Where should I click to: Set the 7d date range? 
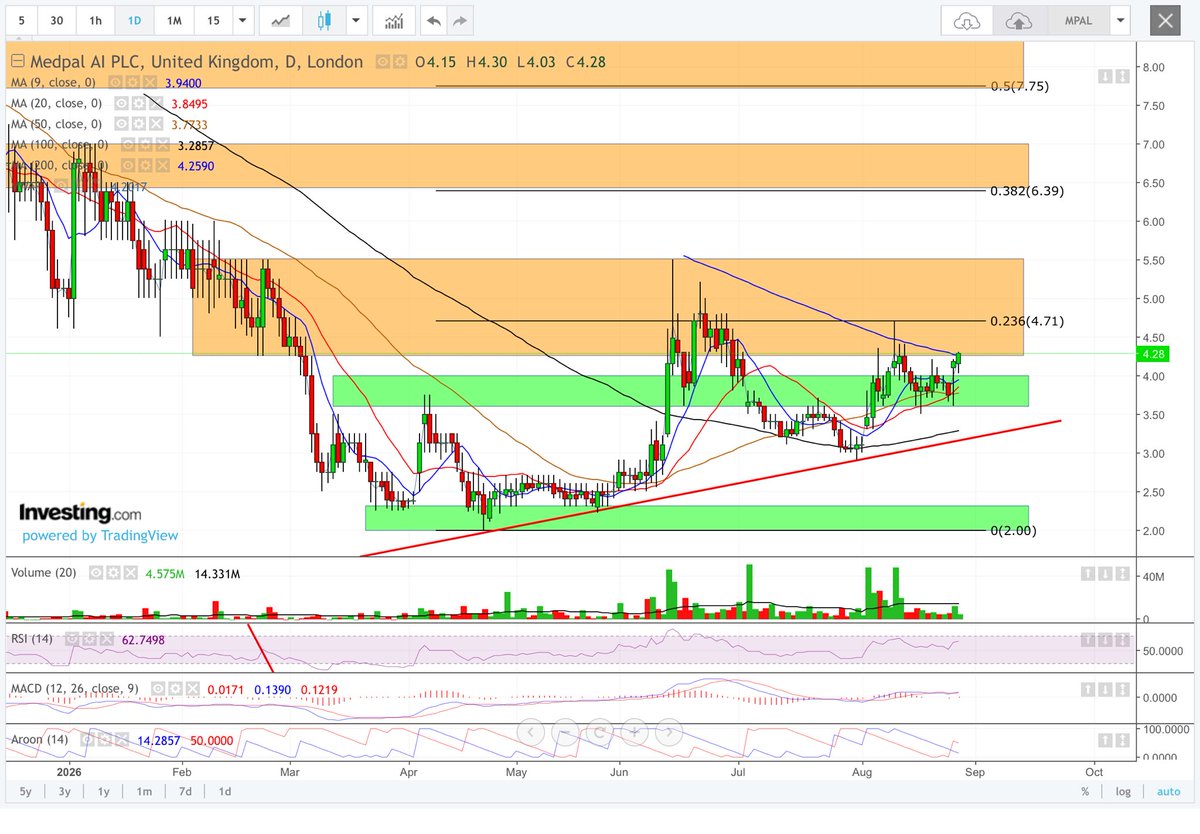[x=185, y=792]
